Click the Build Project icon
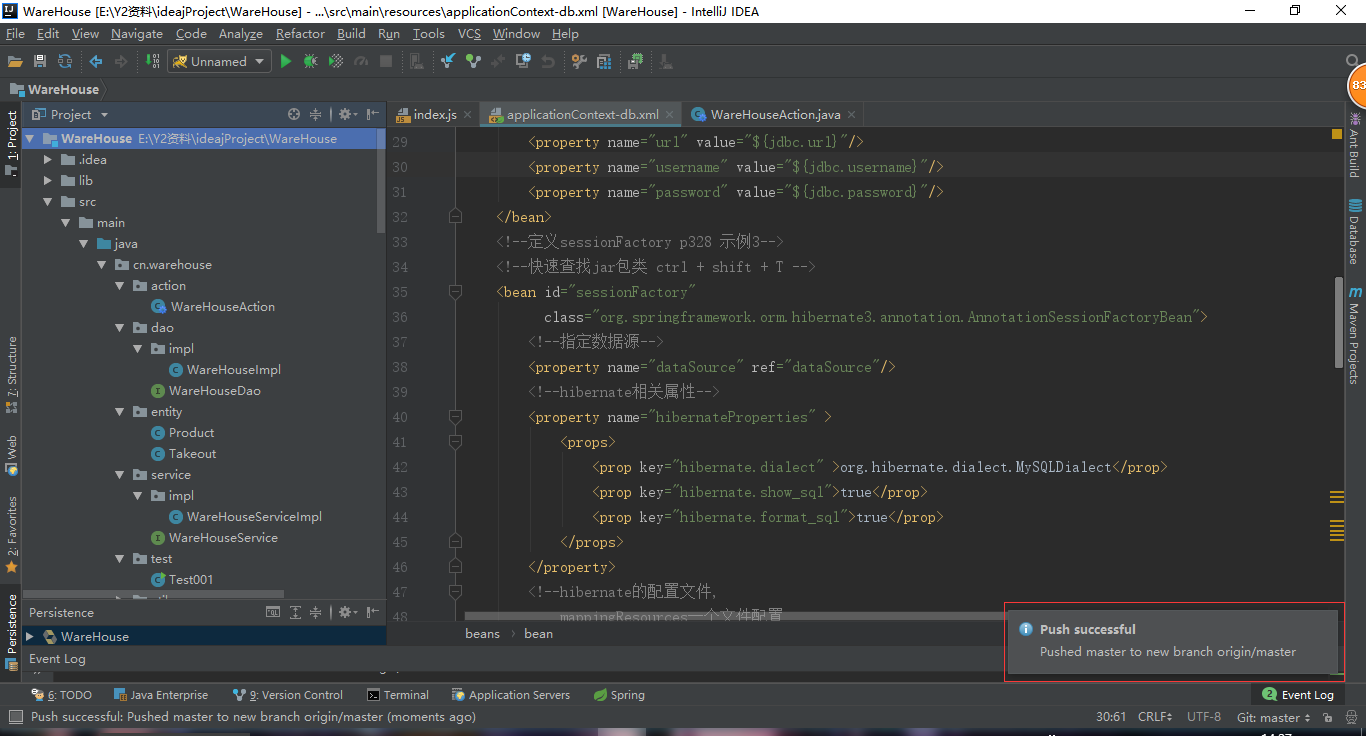1366x736 pixels. [x=153, y=62]
